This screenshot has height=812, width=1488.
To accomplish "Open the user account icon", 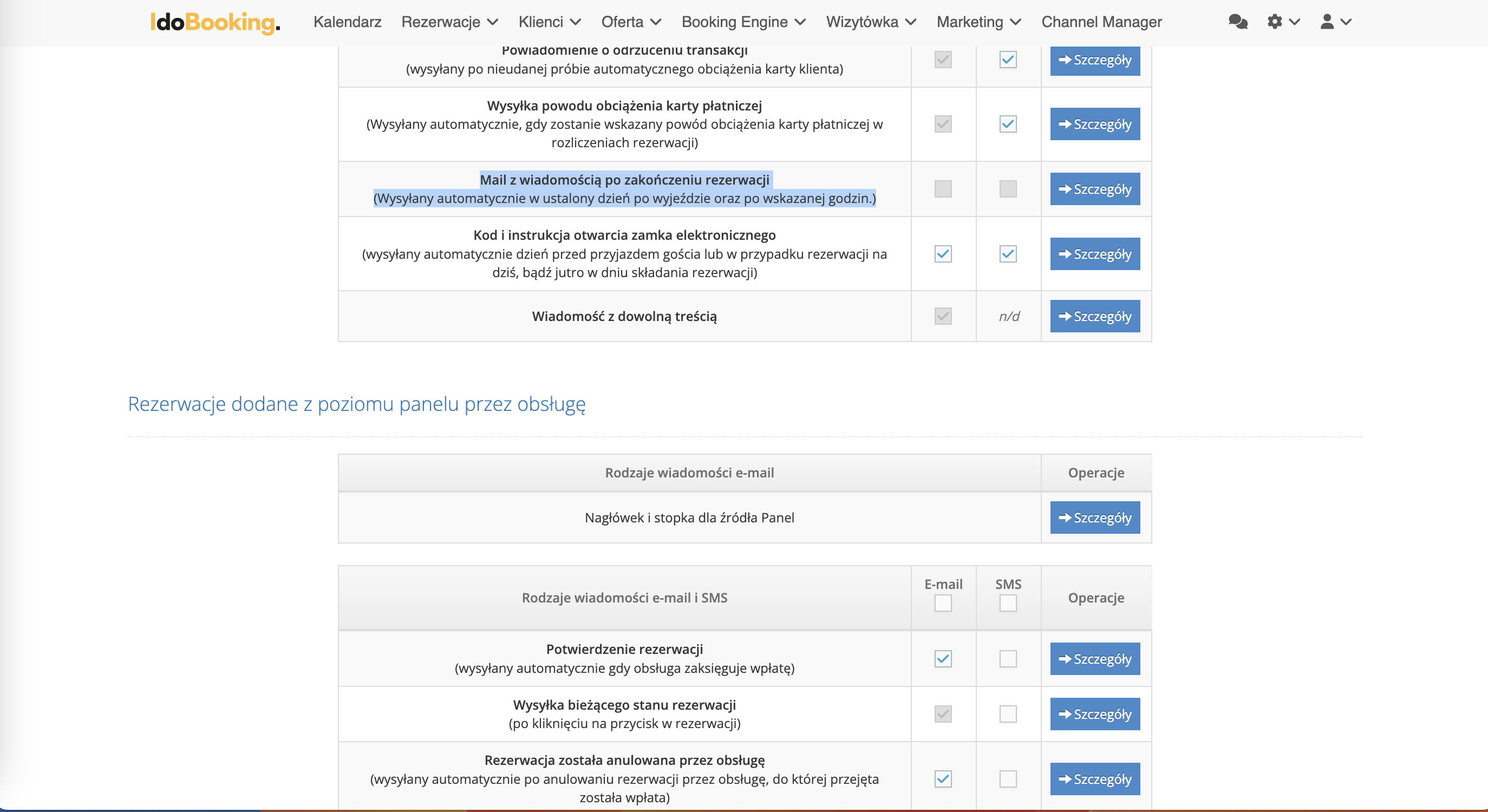I will (x=1327, y=22).
